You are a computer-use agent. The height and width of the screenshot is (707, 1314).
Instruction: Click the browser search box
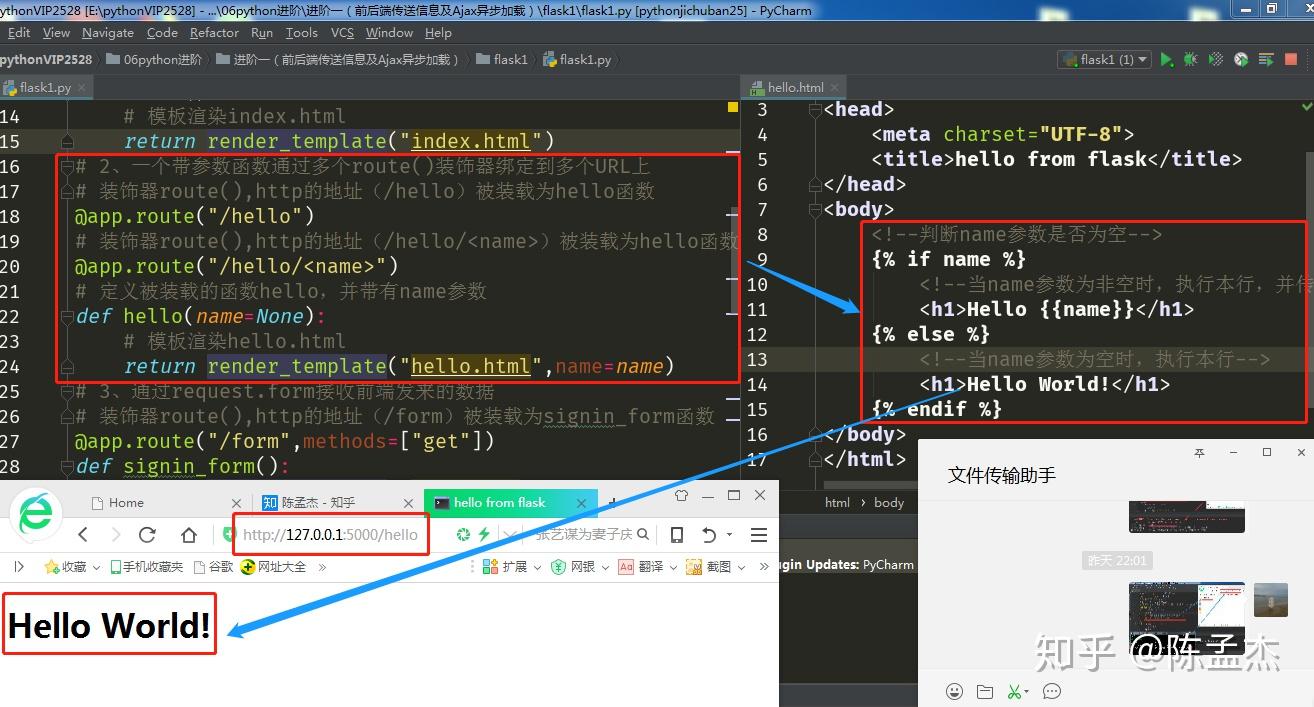583,535
